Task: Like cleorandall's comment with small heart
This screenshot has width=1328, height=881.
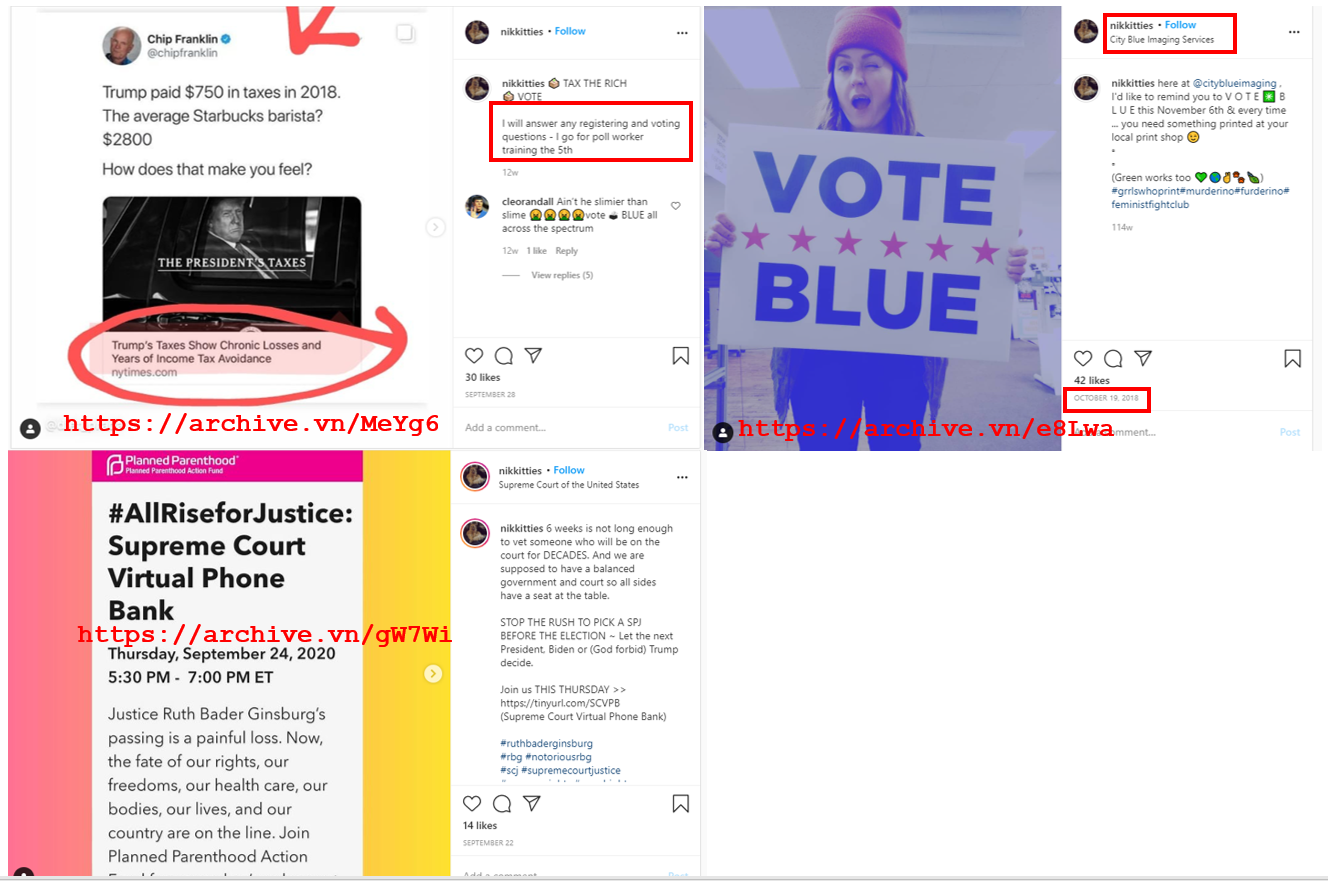Action: 676,206
